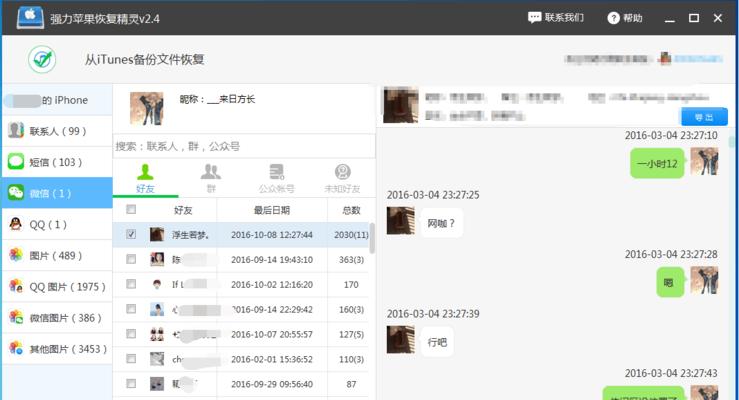Switch to 未知好友 tab
The height and width of the screenshot is (400, 739).
(x=342, y=179)
